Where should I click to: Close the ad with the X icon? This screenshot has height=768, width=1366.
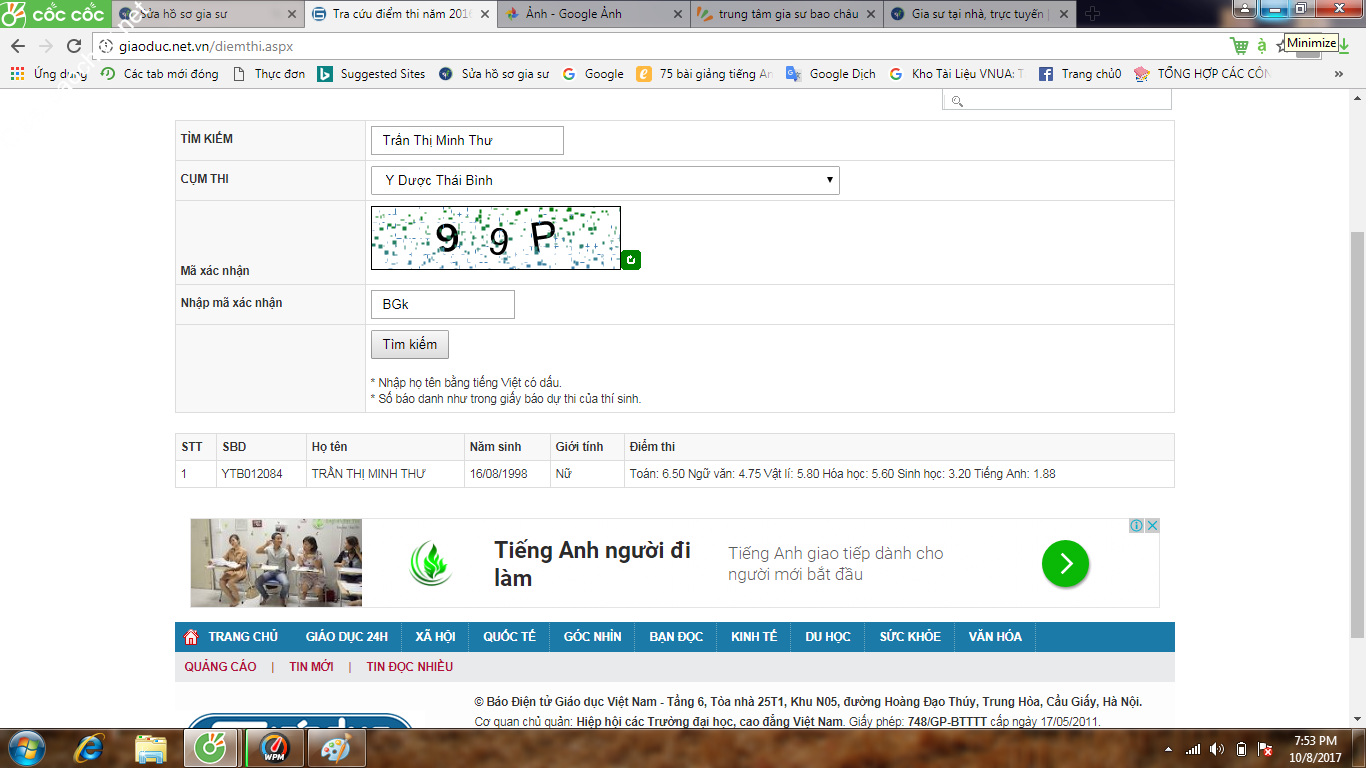[x=1152, y=526]
